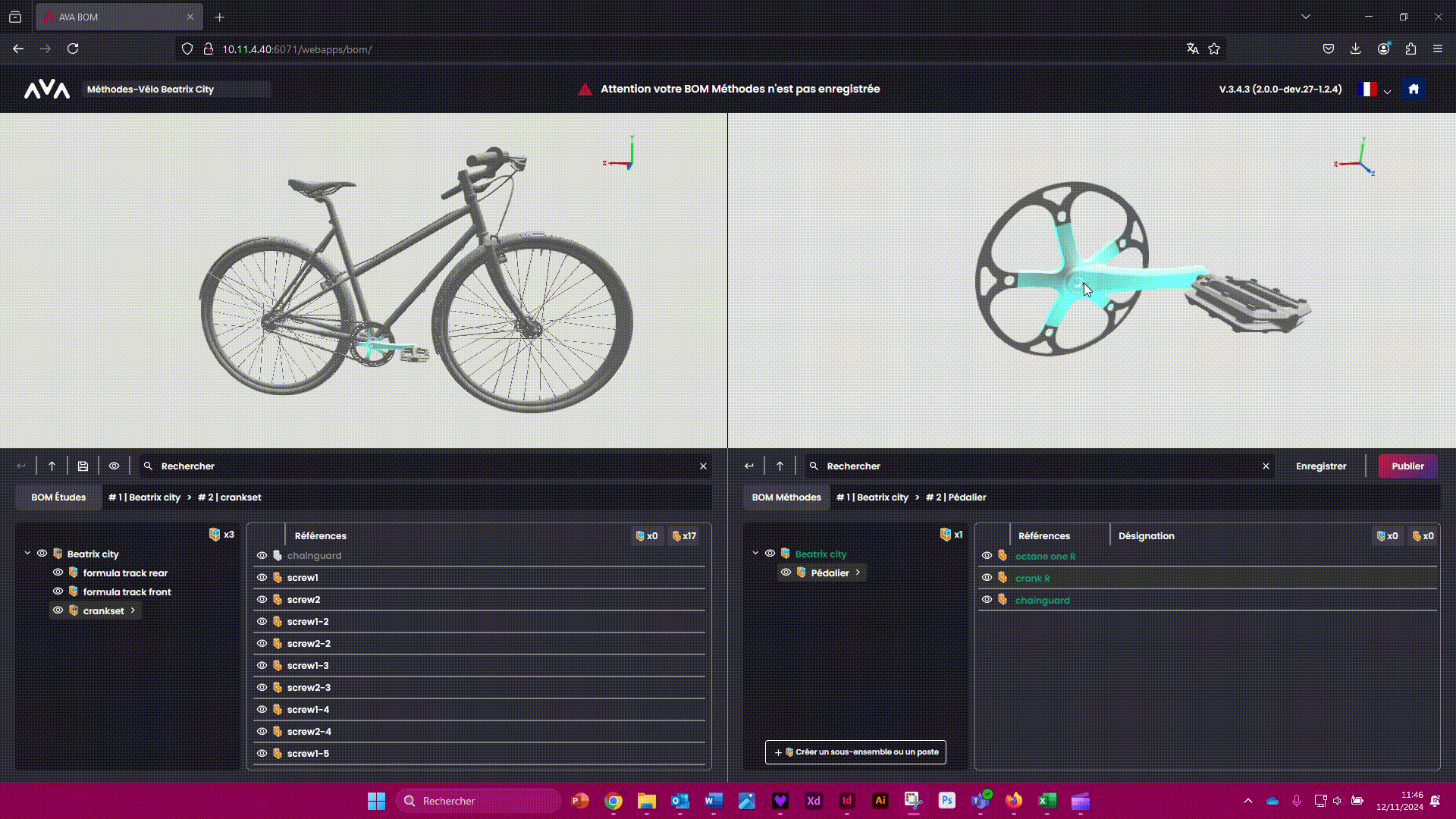The height and width of the screenshot is (819, 1456).
Task: Collapse the Beatrix city tree in BOM Études
Action: 27,554
